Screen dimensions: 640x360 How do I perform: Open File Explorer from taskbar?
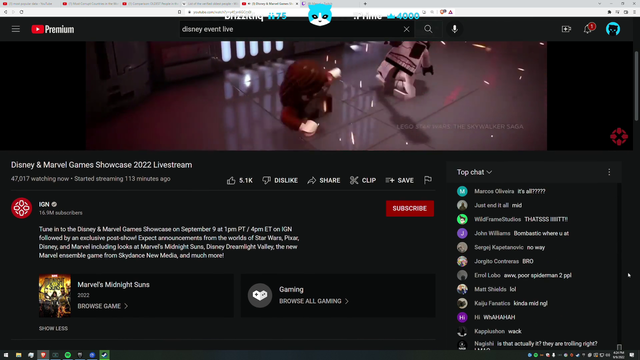(18, 355)
